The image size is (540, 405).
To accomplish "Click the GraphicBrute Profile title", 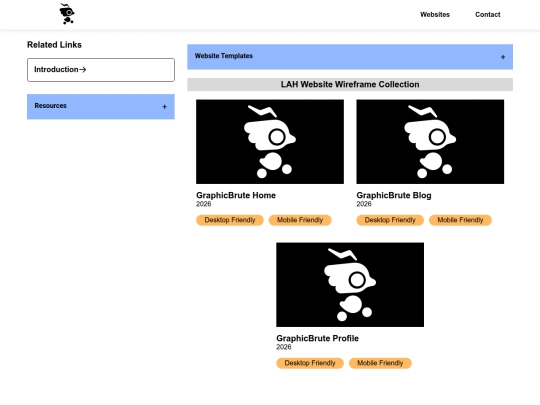I will click(318, 338).
